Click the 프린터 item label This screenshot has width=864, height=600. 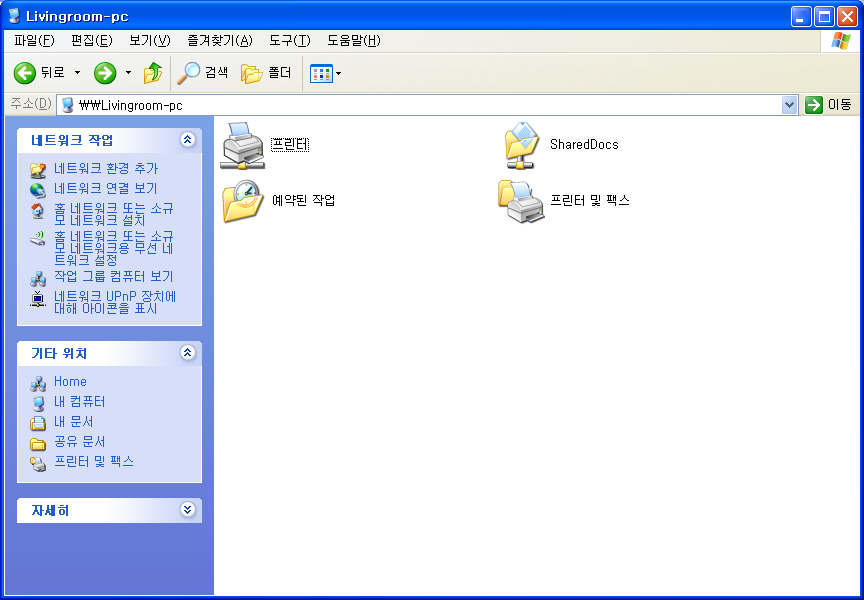[x=290, y=145]
